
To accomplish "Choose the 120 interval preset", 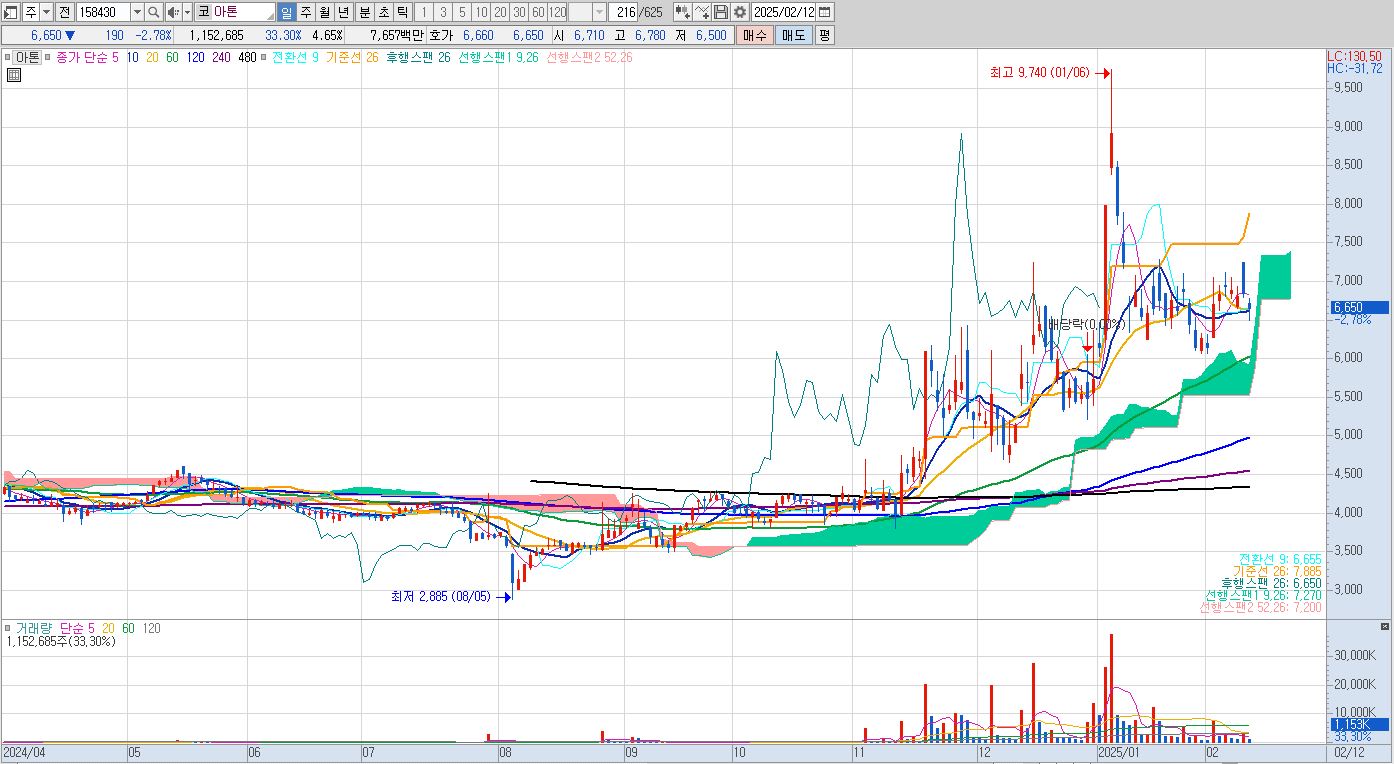I will (x=557, y=12).
